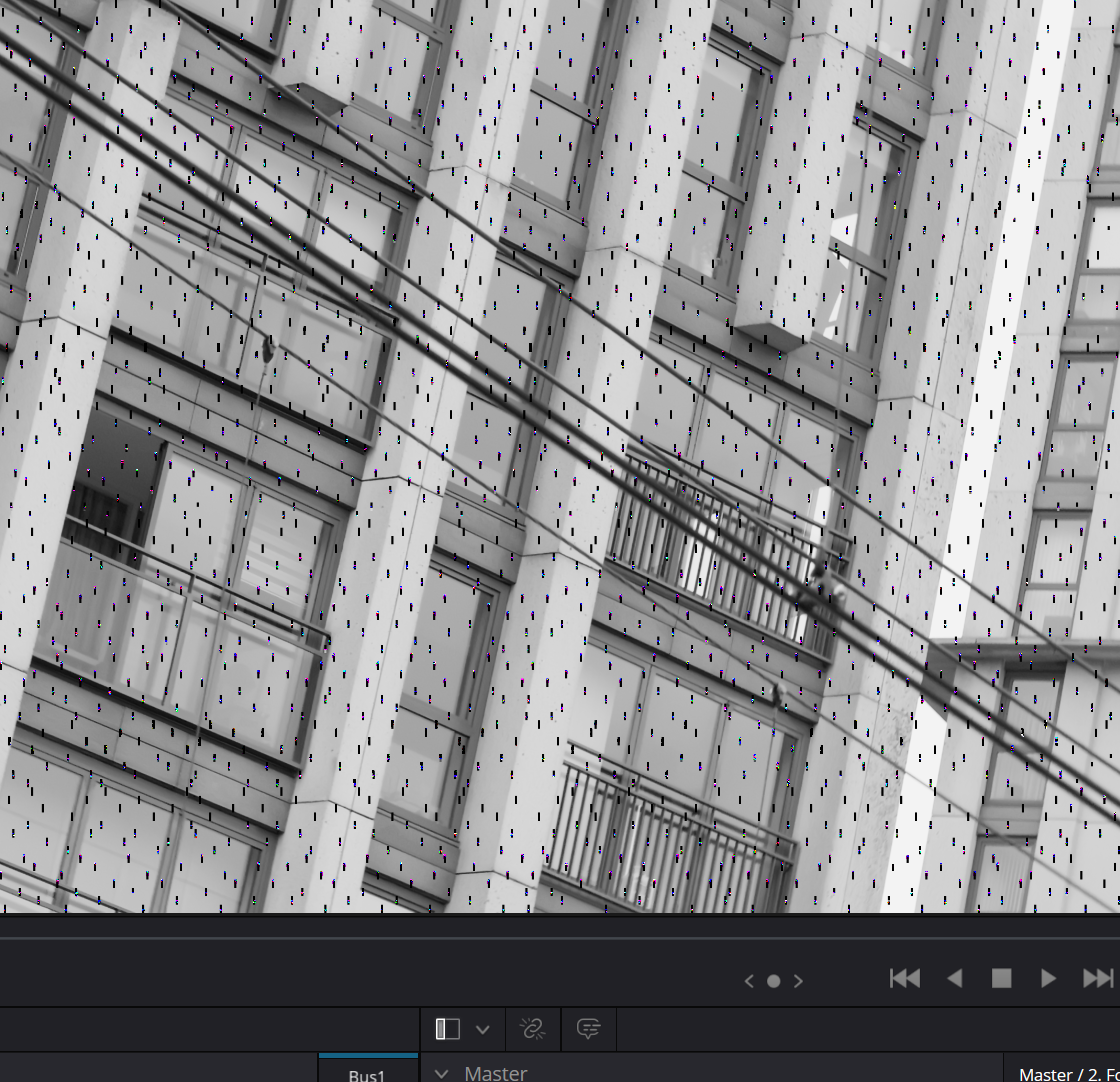Click the Master label
Screen dimensions: 1120x1082
(496, 1073)
